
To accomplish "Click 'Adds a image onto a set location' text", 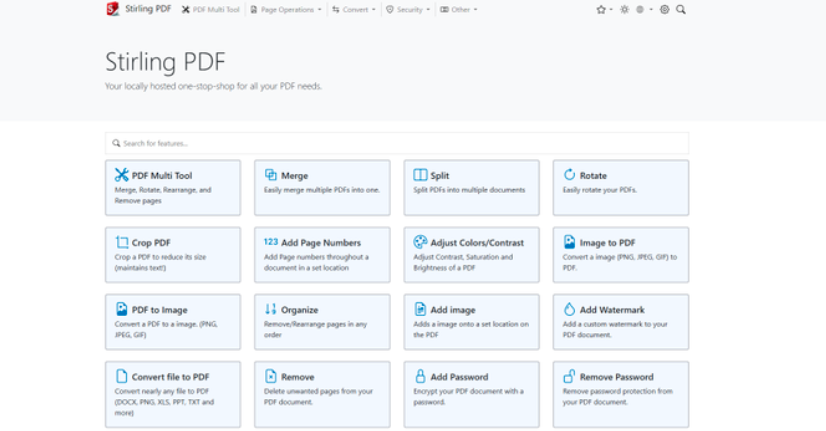I will tap(471, 329).
